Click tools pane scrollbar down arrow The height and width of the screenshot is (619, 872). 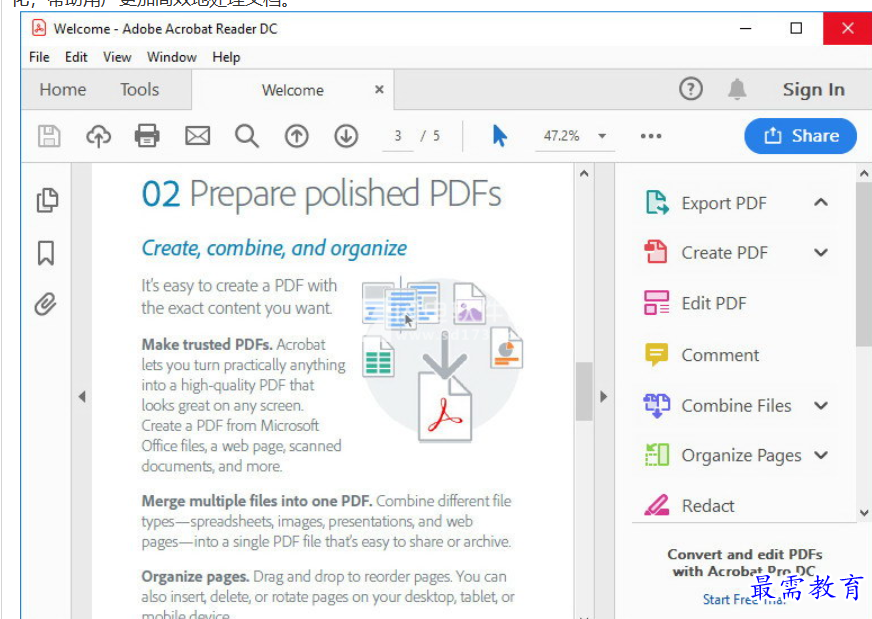[x=864, y=513]
